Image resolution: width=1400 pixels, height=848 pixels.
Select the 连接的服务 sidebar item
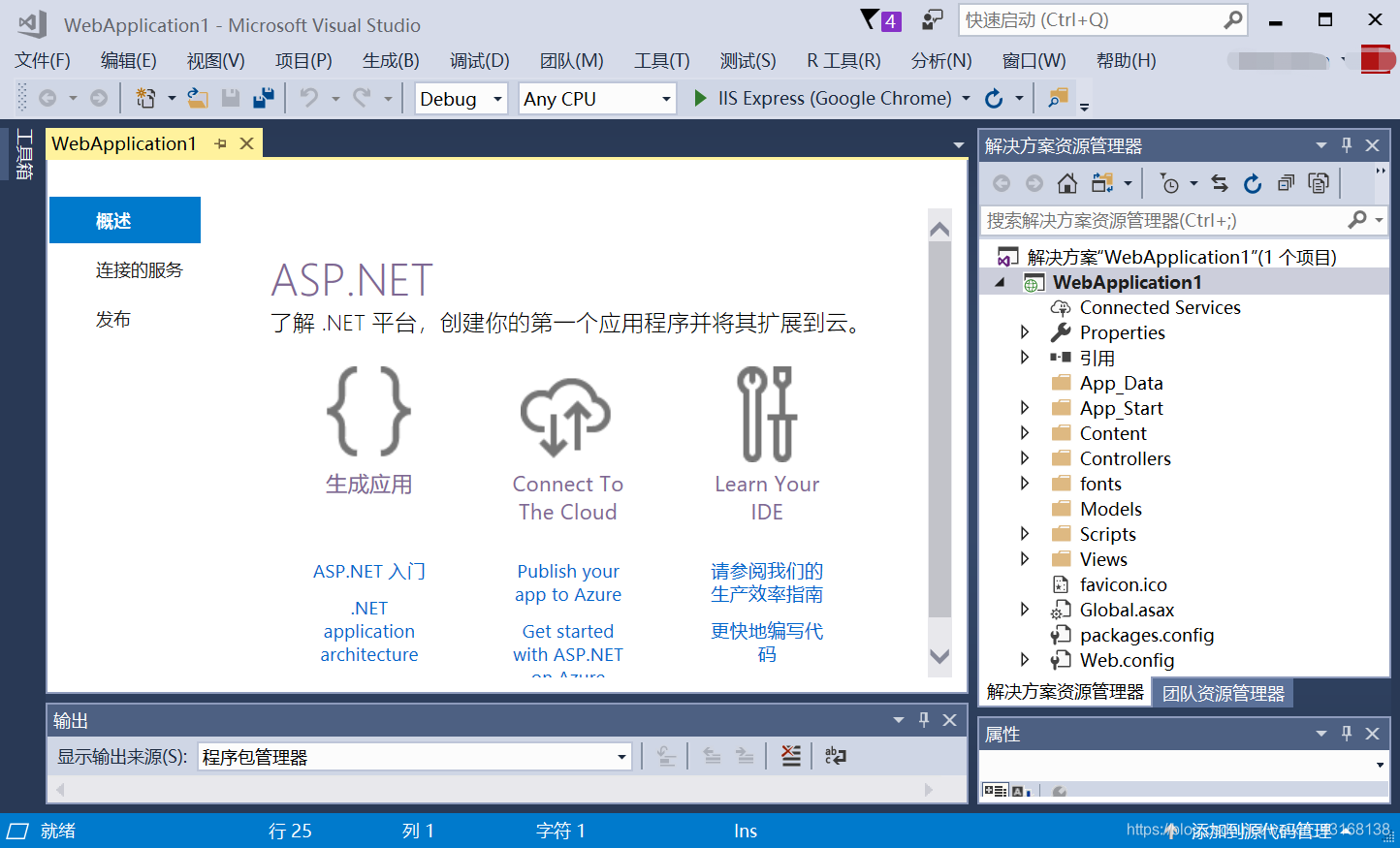point(139,270)
